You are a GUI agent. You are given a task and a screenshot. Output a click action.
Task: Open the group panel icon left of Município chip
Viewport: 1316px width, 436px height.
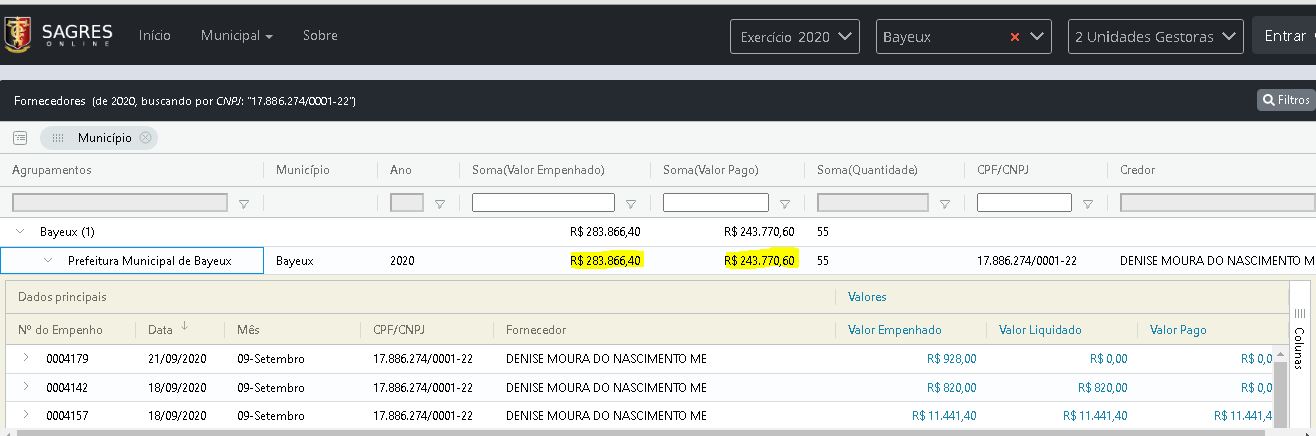click(x=19, y=138)
